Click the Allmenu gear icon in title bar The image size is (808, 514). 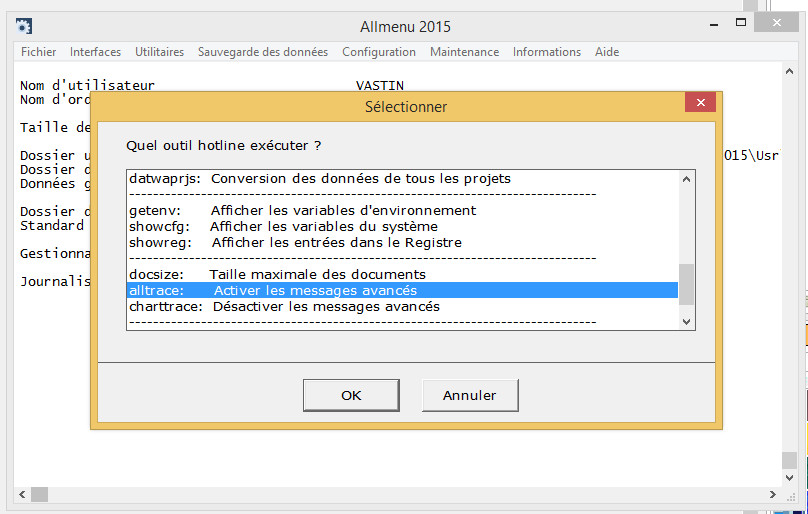pyautogui.click(x=24, y=26)
